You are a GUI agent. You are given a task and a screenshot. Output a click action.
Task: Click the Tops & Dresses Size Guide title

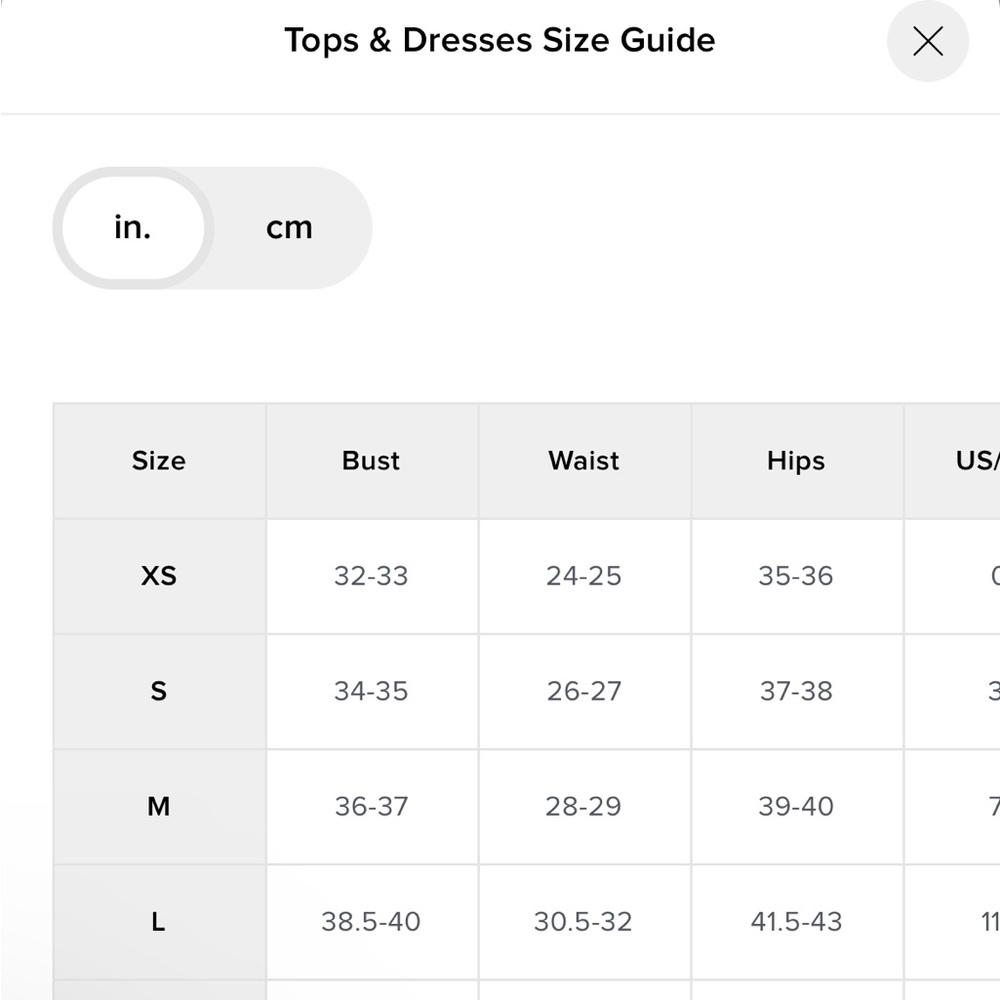click(499, 41)
